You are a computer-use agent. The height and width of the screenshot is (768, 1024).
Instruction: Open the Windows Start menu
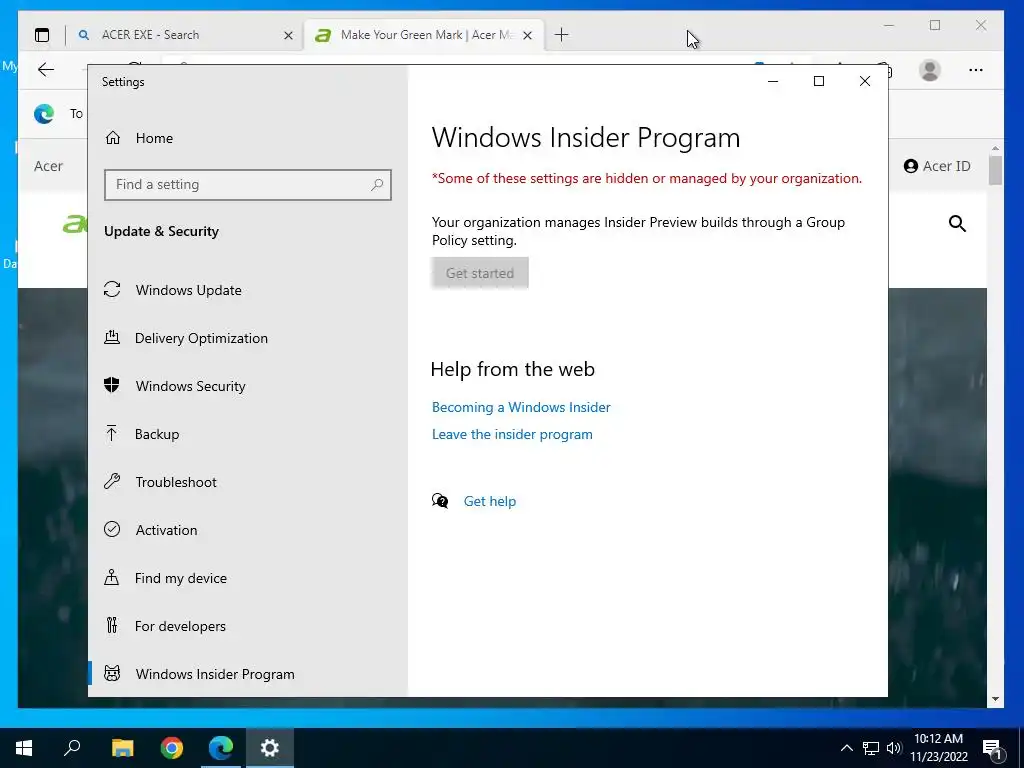[x=24, y=748]
